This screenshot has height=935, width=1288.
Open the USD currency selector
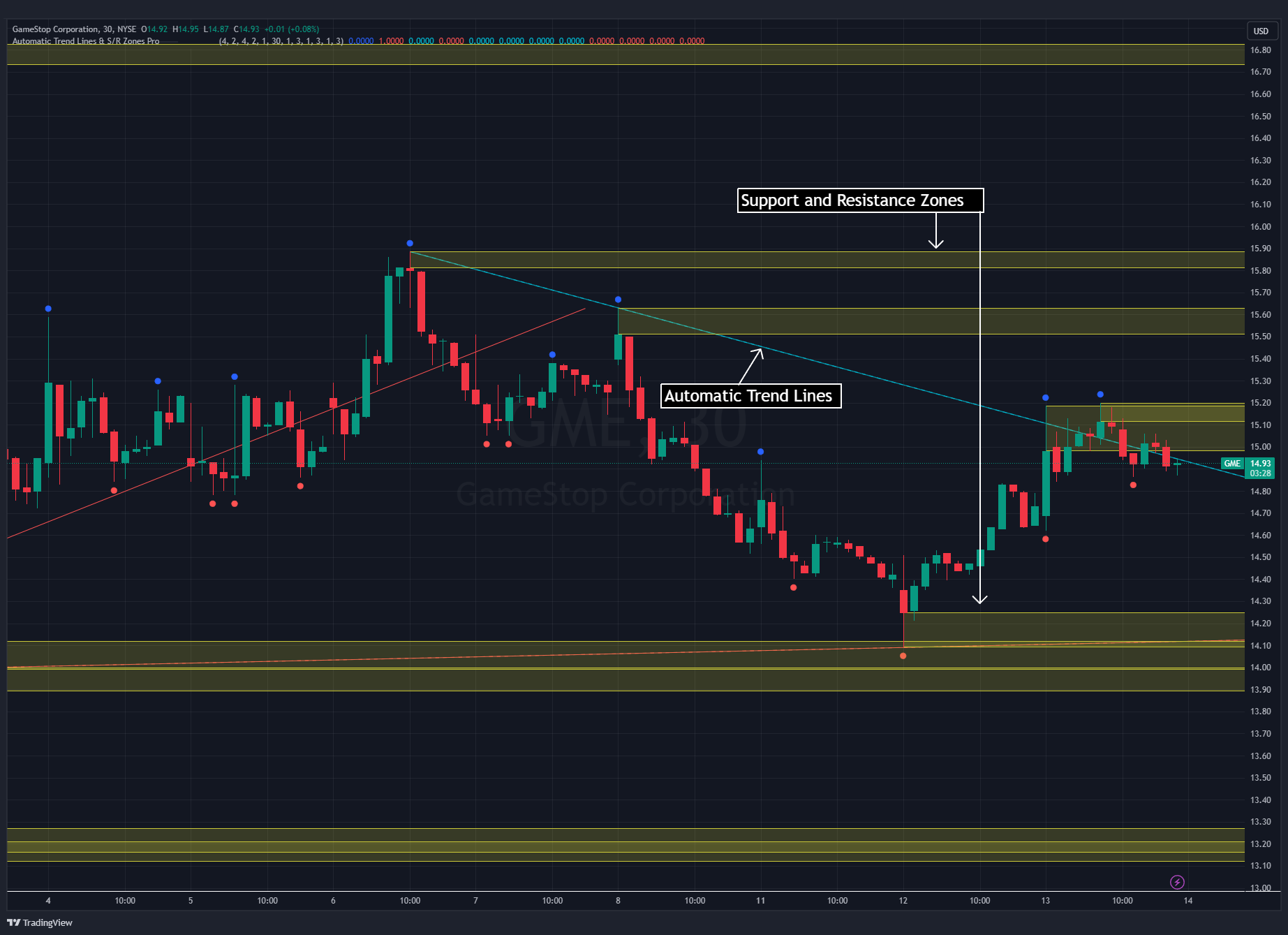pos(1261,31)
